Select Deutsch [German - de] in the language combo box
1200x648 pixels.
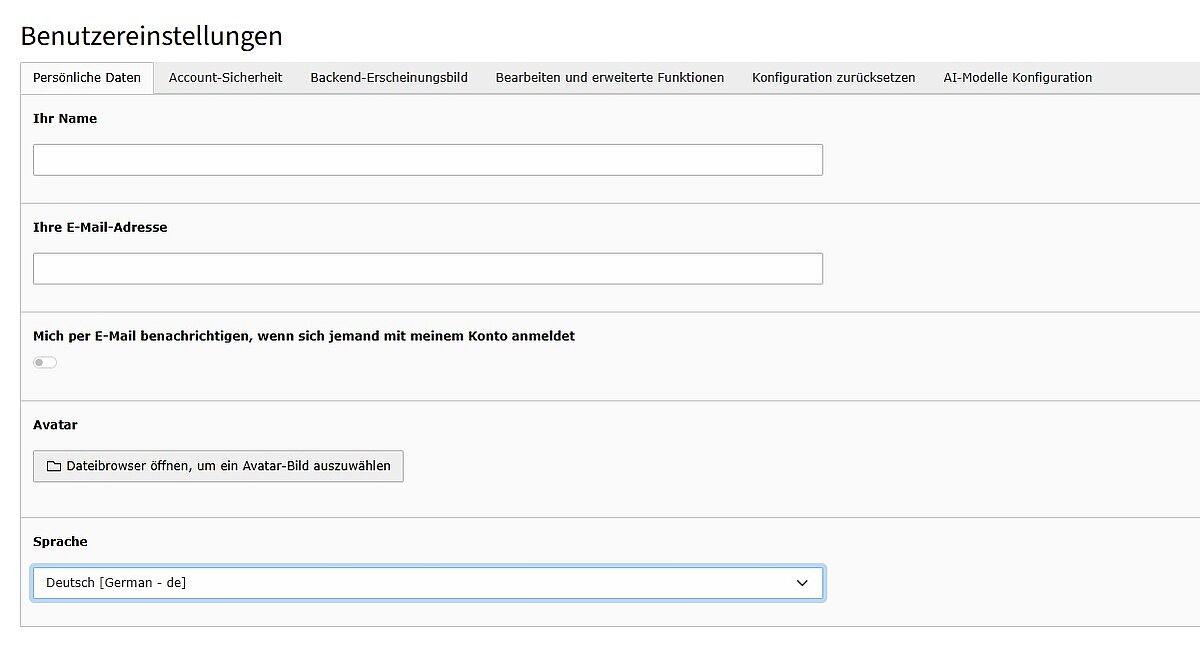click(428, 582)
